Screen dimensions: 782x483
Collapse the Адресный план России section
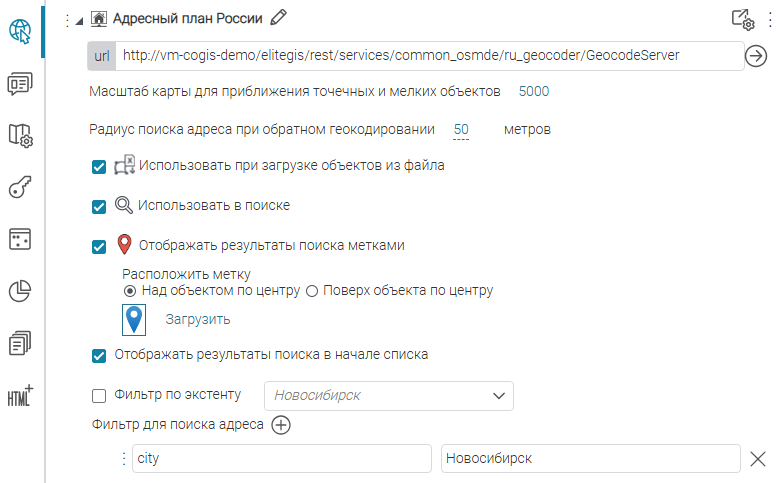point(79,19)
